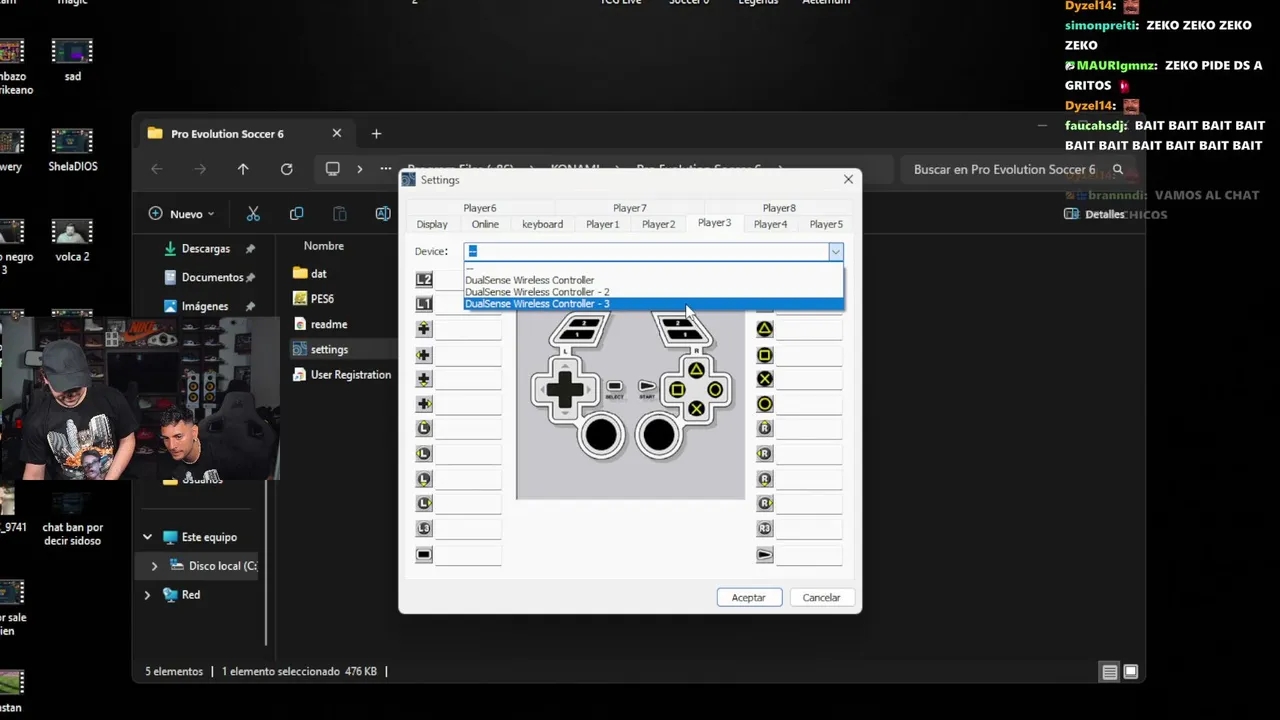Open the Detalles pane in Explorer

[x=1095, y=214]
